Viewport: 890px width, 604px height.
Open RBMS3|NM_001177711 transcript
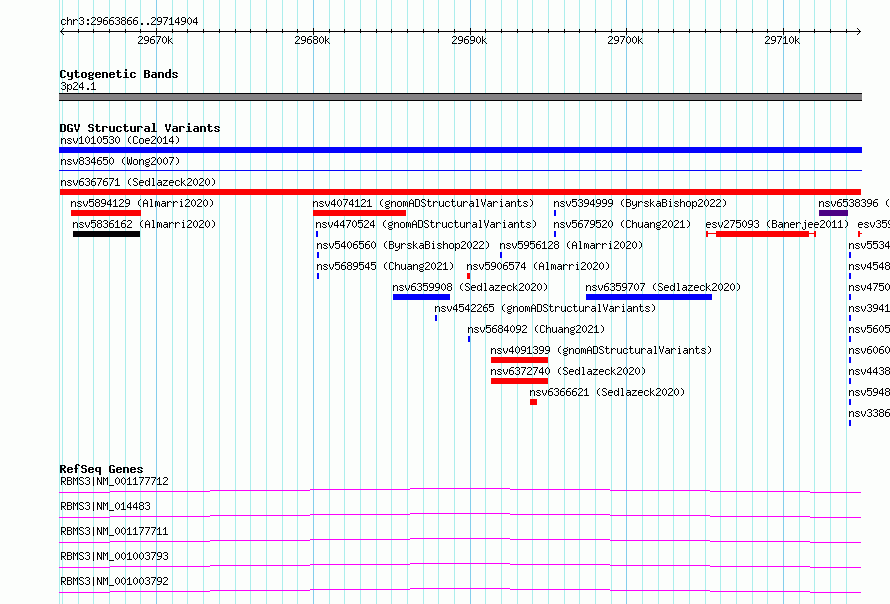[114, 531]
